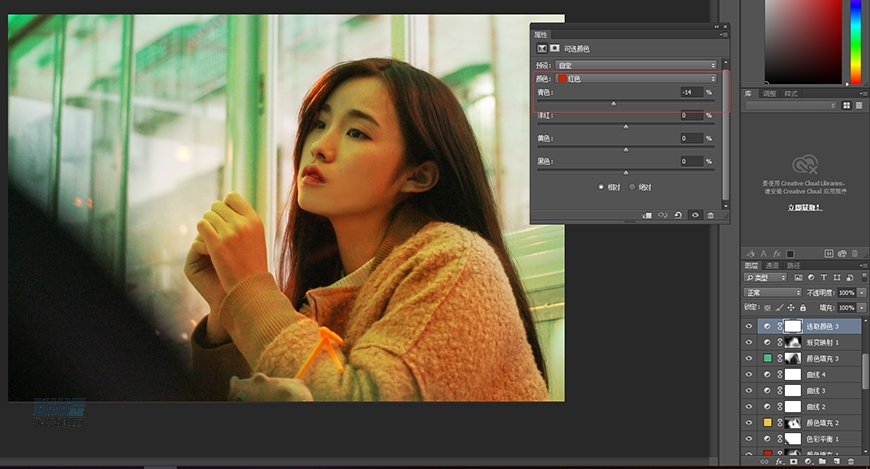The width and height of the screenshot is (870, 469).
Task: Toggle visibility of 渐变映射 1 layer
Action: 749,342
